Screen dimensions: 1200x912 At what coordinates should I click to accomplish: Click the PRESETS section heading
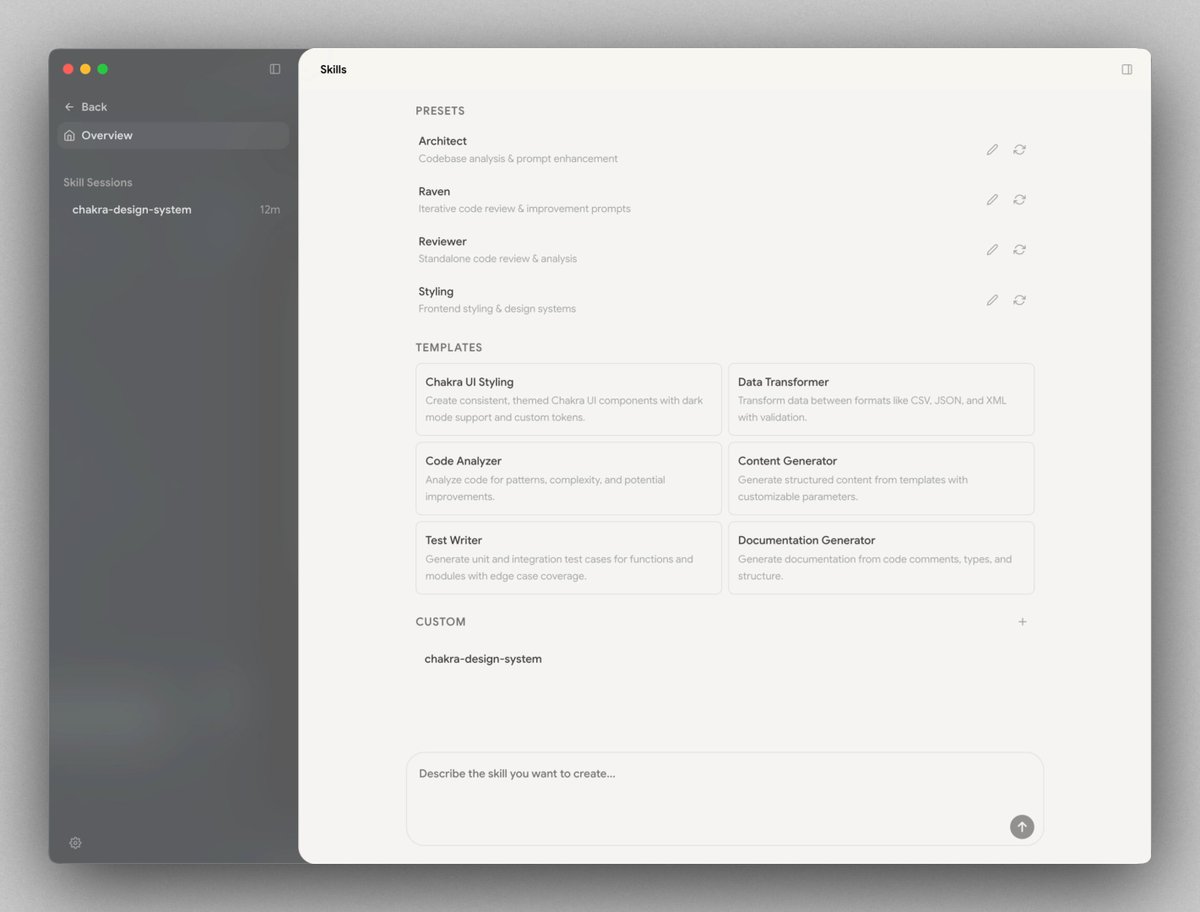click(x=440, y=111)
